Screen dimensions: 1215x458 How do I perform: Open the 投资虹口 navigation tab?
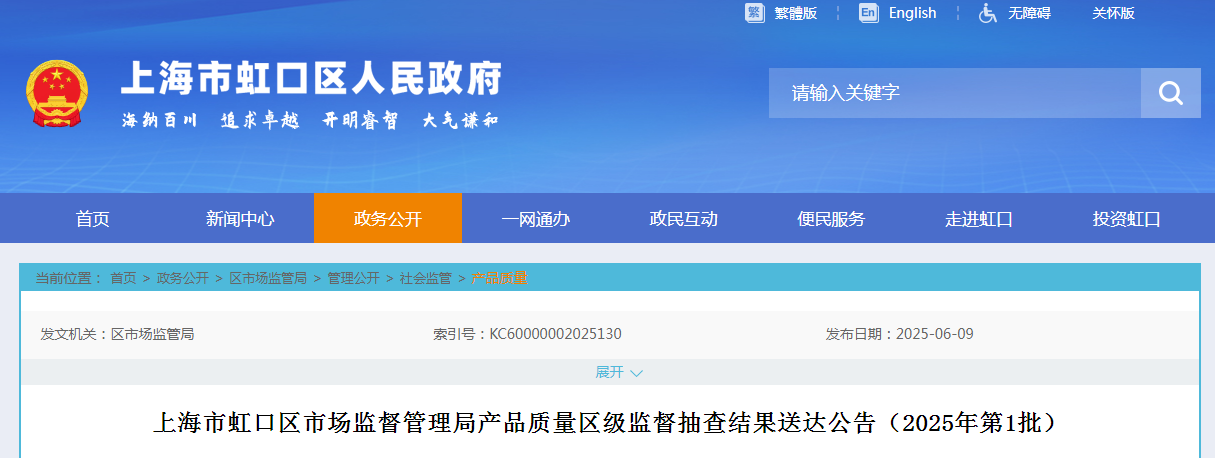(x=1127, y=218)
